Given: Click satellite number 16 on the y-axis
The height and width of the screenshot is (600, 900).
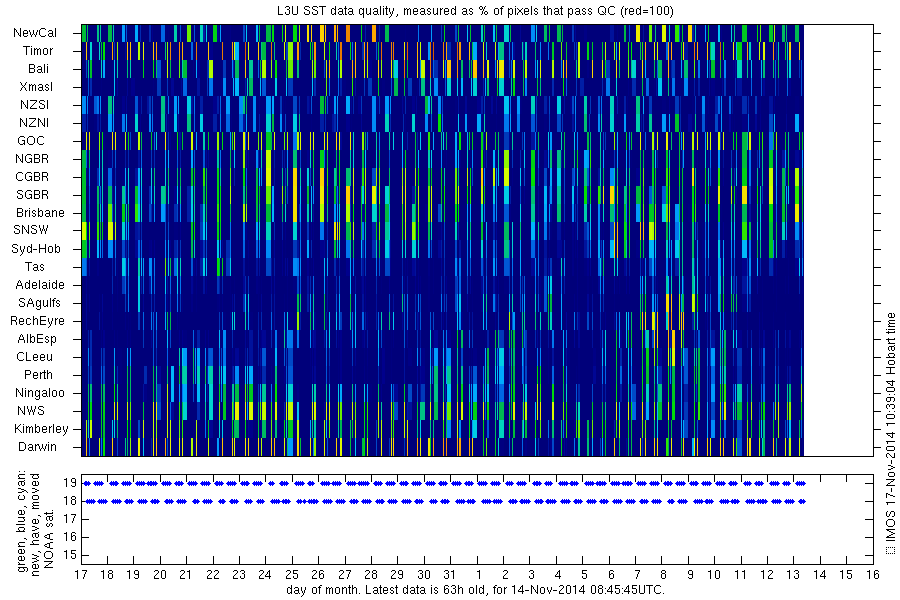Looking at the screenshot, I should 70,537.
